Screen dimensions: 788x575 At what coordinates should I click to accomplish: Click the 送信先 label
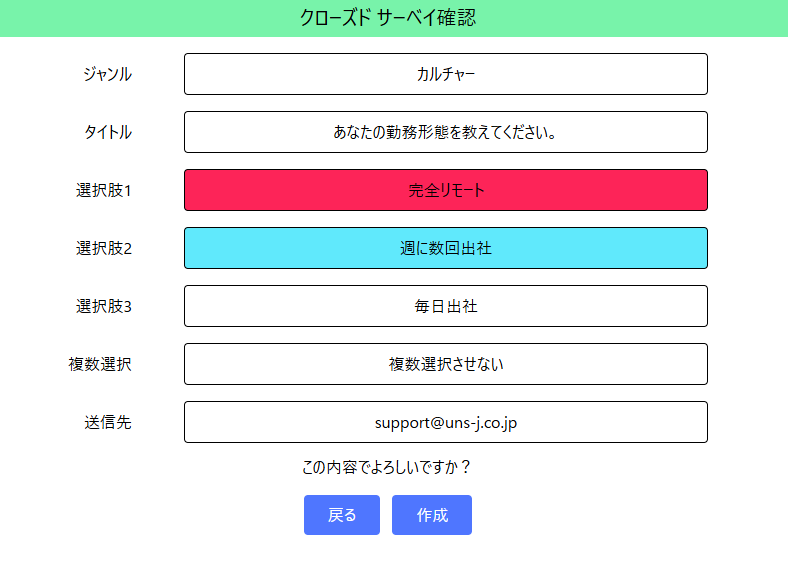coord(108,422)
